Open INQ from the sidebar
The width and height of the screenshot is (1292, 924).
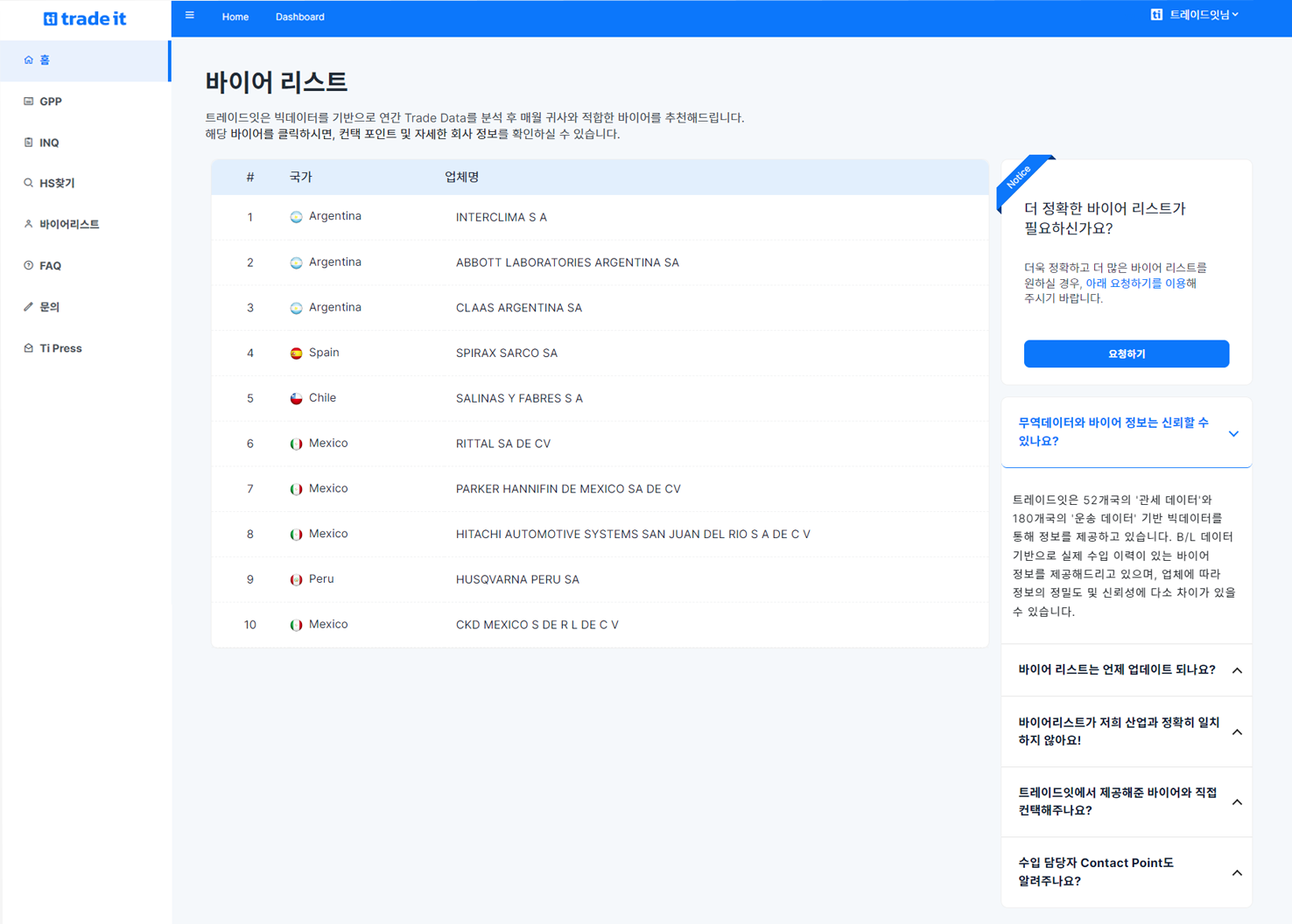coord(49,143)
